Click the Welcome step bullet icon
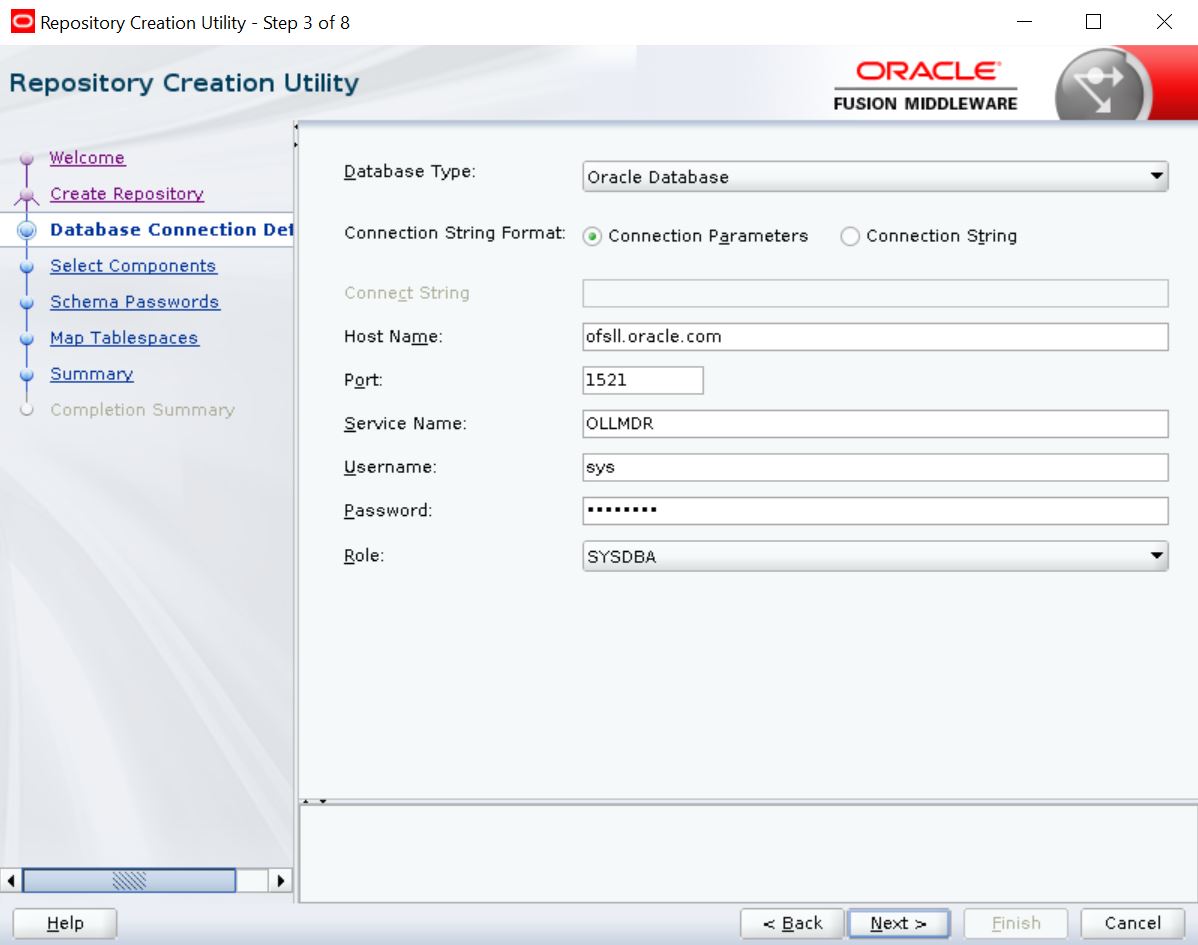The width and height of the screenshot is (1198, 945). [27, 158]
